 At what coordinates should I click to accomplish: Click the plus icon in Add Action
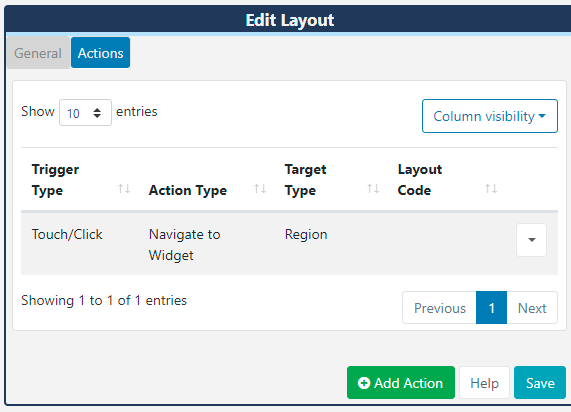[364, 383]
